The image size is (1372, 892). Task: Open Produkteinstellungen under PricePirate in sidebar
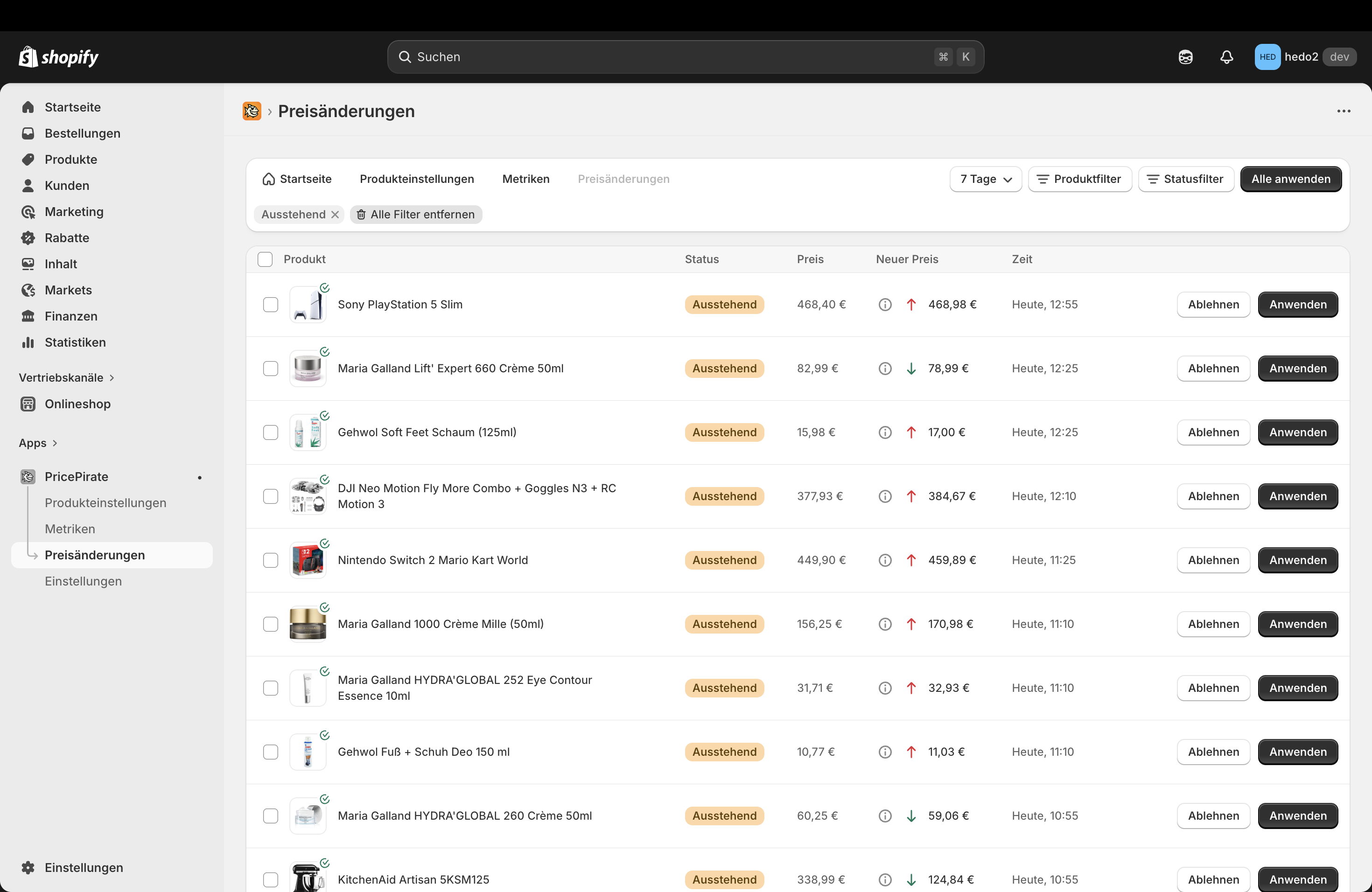pos(105,502)
